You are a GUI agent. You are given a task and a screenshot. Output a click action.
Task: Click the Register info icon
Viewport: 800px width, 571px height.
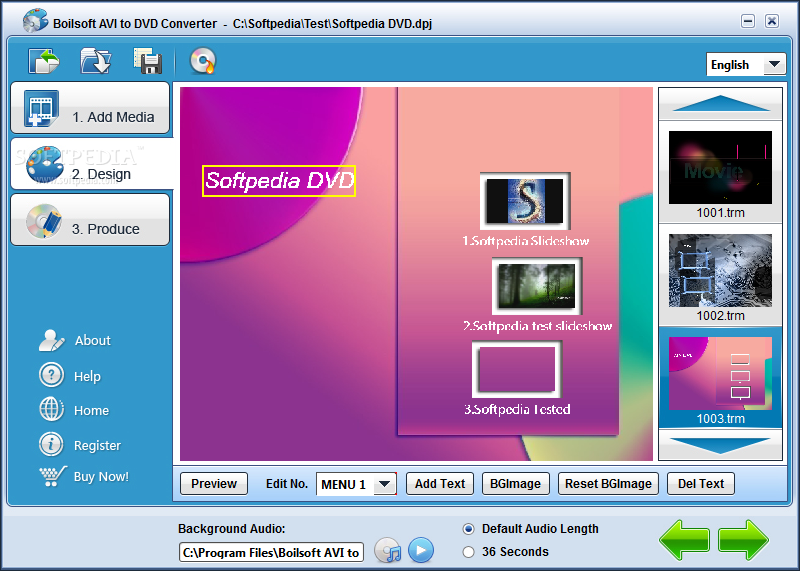pyautogui.click(x=52, y=444)
